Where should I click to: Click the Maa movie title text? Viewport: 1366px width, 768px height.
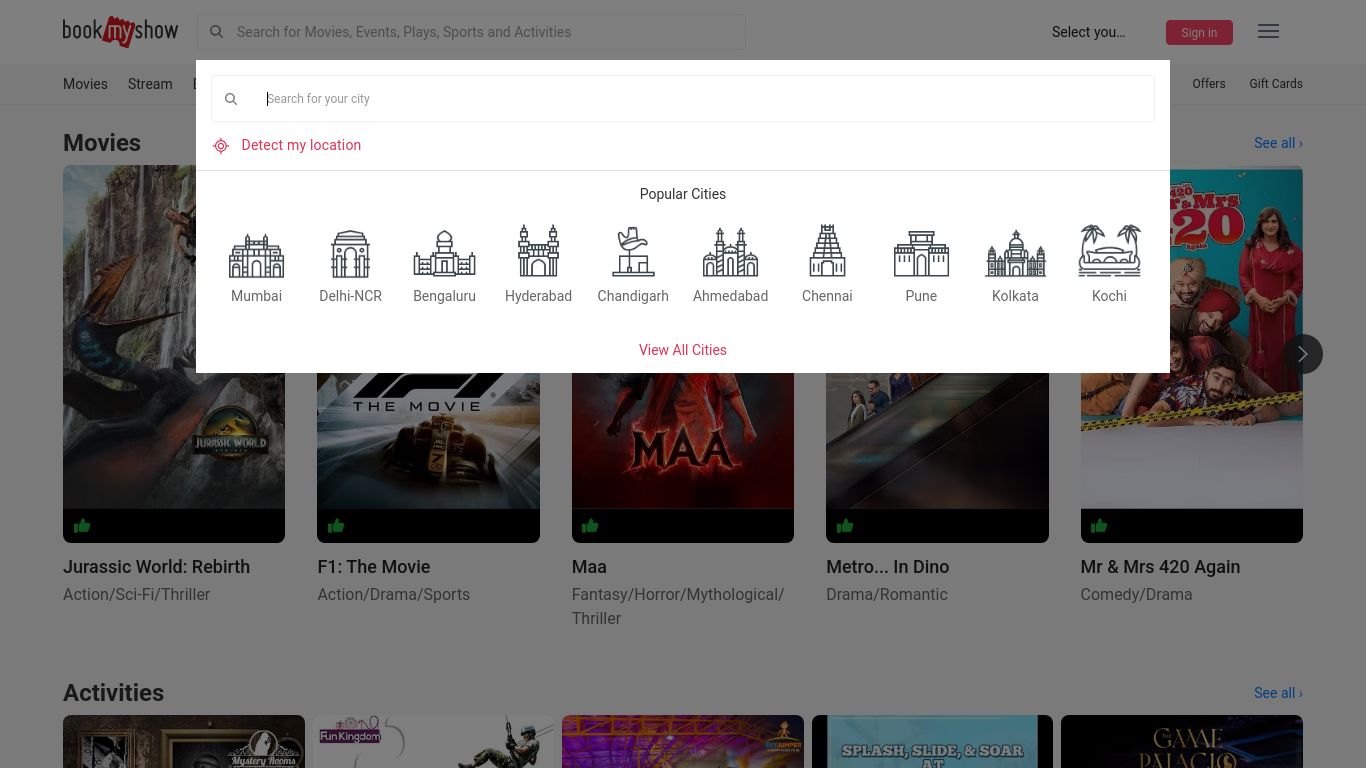pyautogui.click(x=589, y=567)
